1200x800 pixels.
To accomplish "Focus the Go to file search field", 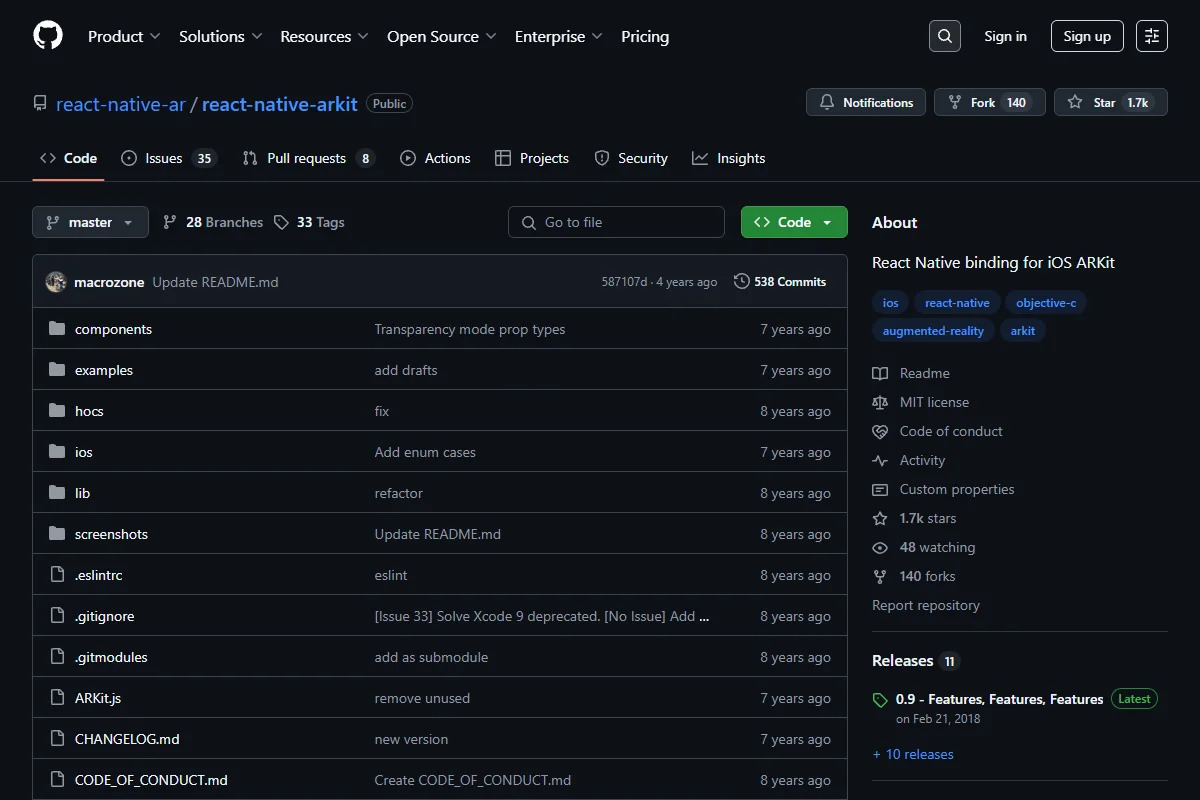I will pyautogui.click(x=616, y=222).
